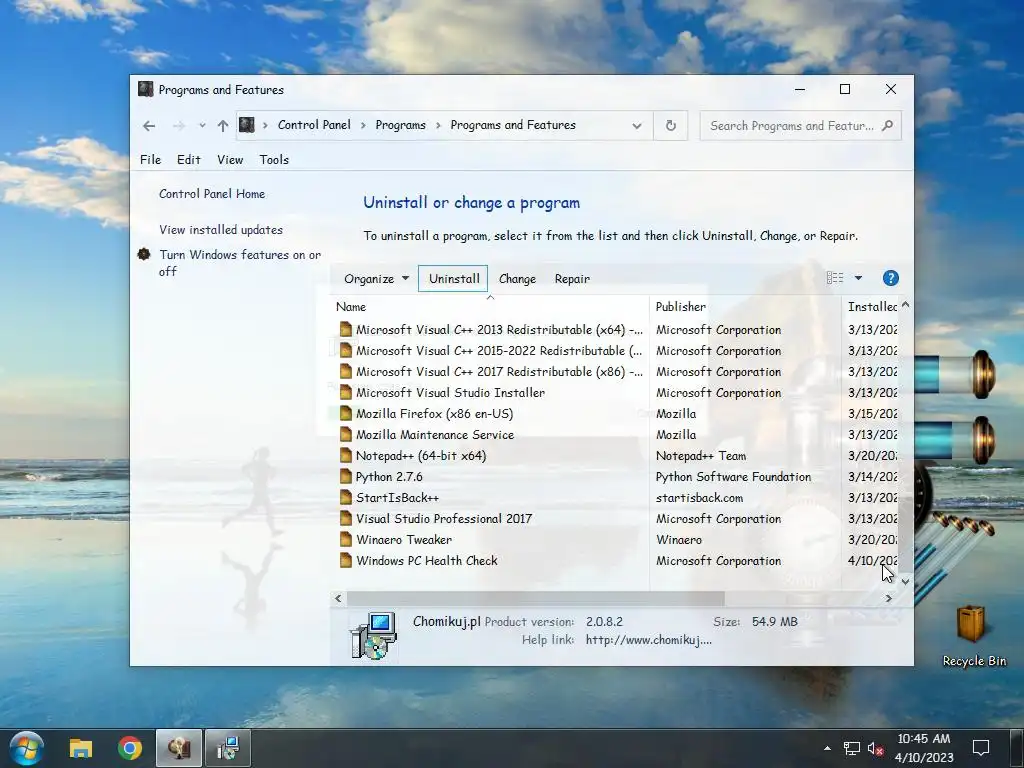This screenshot has width=1024, height=768.
Task: Click the icon next to Notepad++
Action: click(346, 456)
